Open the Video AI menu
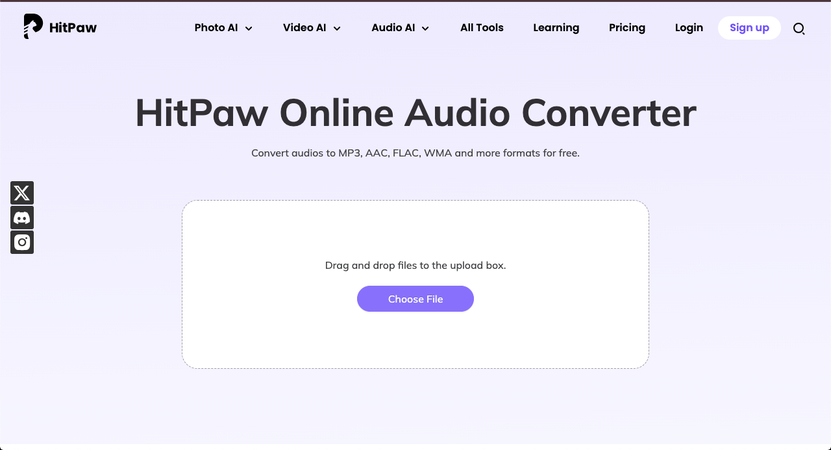This screenshot has width=831, height=450. pyautogui.click(x=305, y=28)
